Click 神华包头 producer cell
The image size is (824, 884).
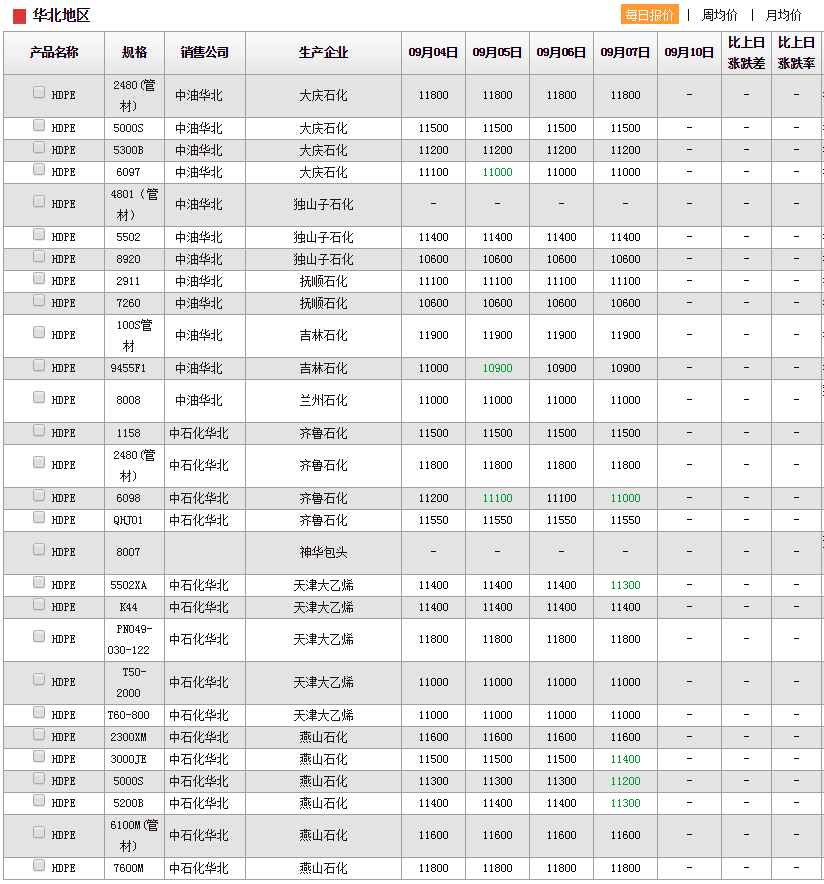[x=324, y=552]
